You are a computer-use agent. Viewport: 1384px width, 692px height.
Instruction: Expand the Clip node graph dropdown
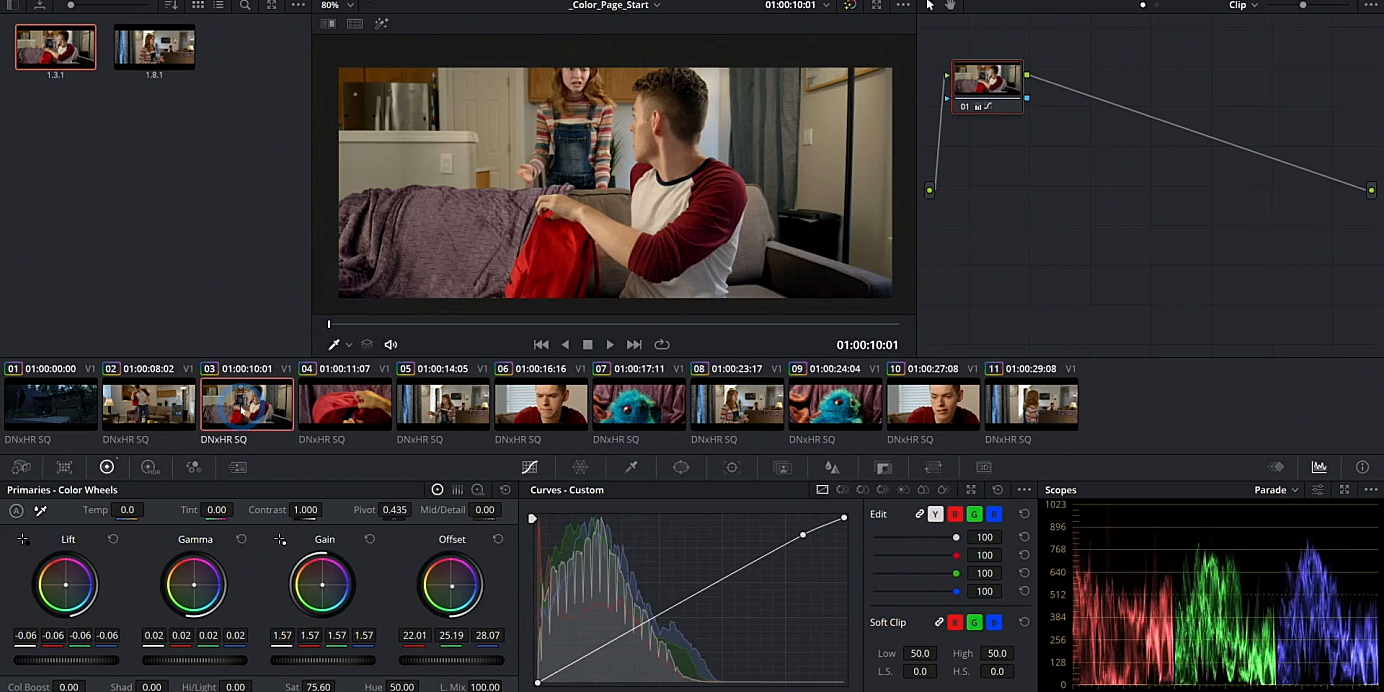tap(1243, 5)
